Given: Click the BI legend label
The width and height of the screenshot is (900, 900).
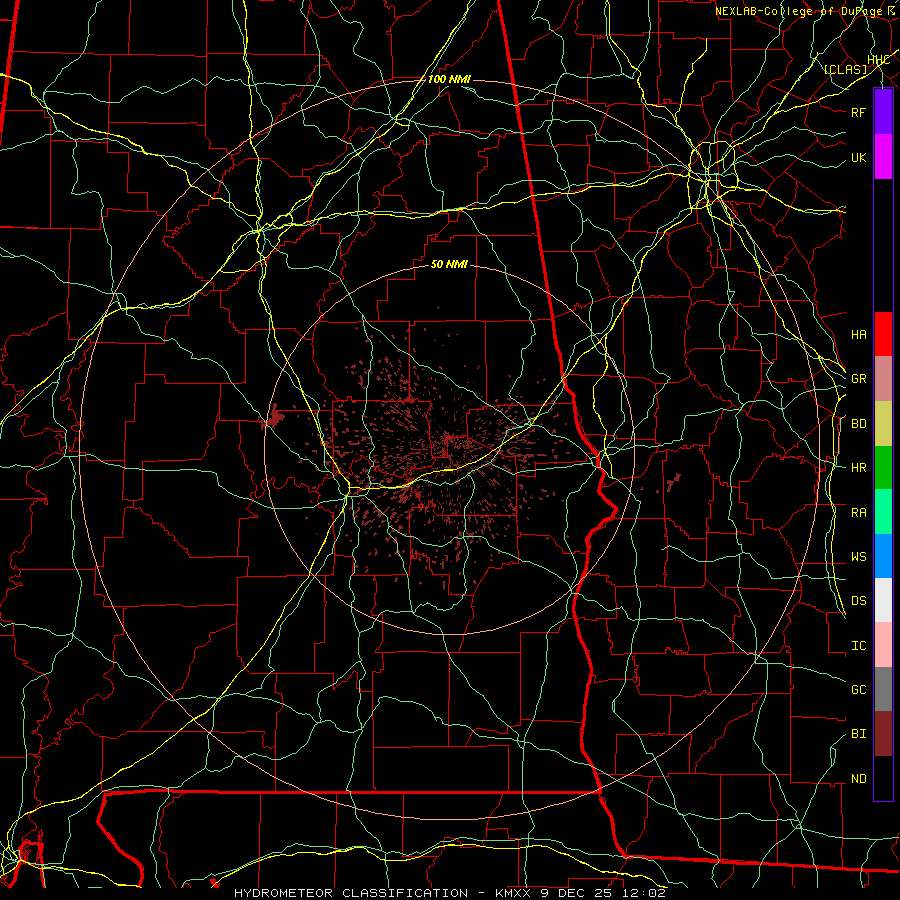Looking at the screenshot, I should tap(859, 734).
